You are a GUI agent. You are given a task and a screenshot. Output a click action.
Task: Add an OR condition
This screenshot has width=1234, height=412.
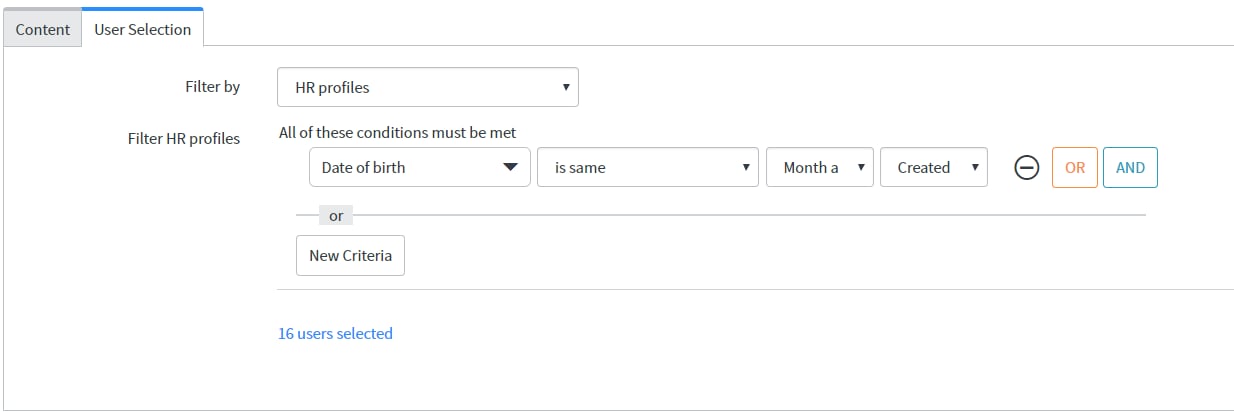(1075, 168)
